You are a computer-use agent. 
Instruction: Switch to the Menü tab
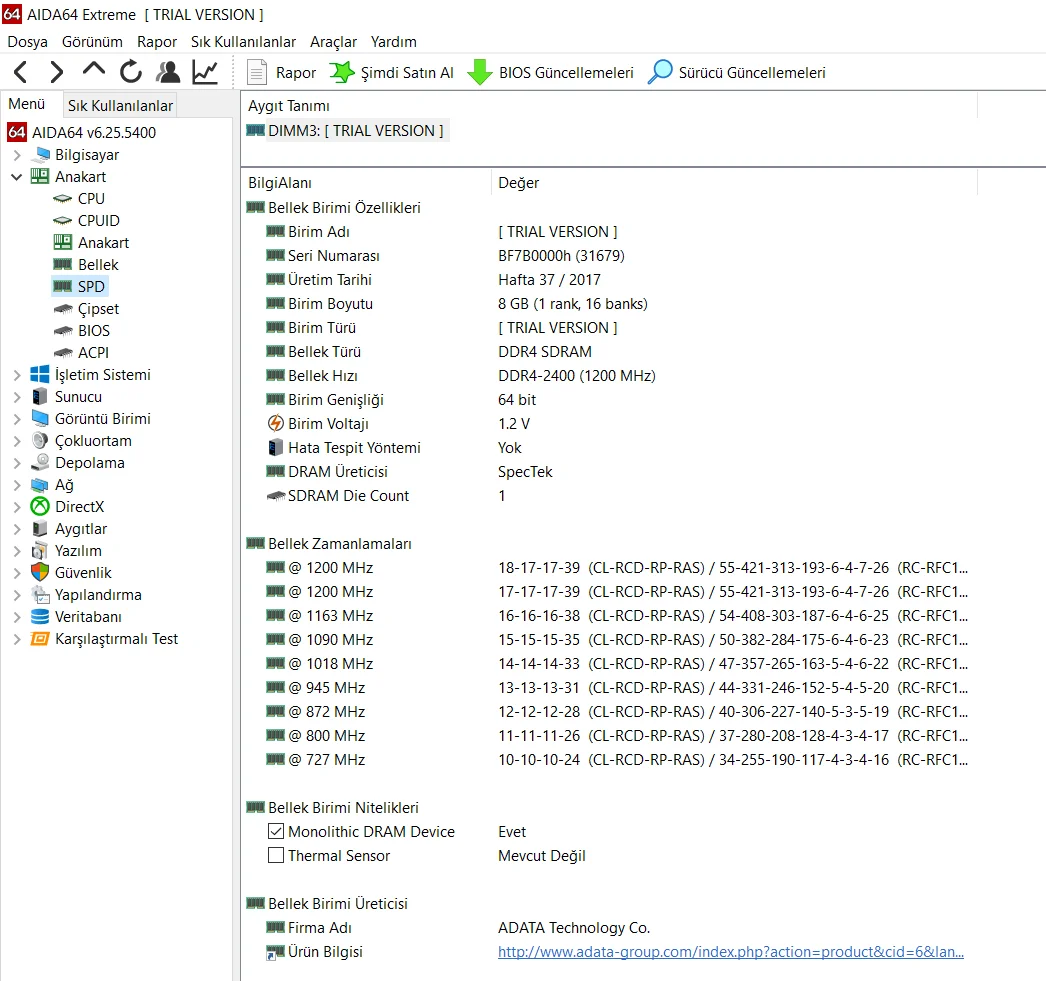27,104
